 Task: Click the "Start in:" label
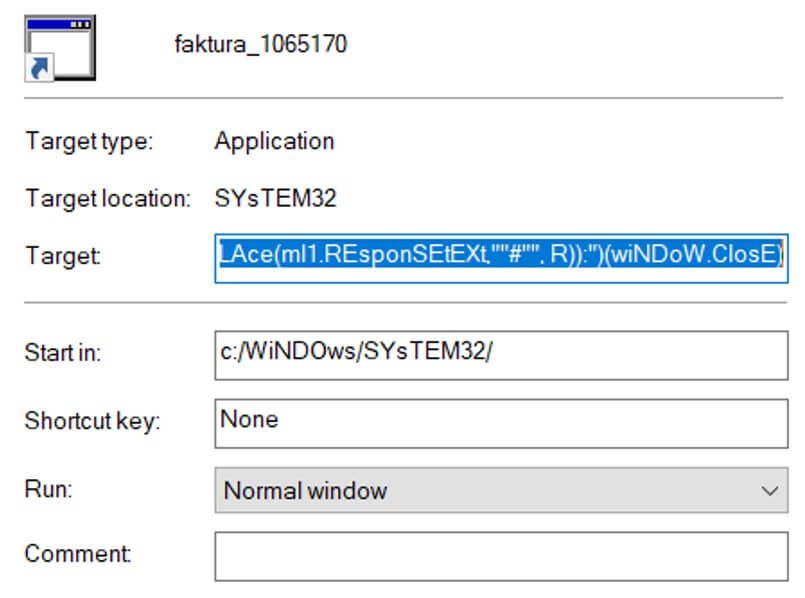click(63, 353)
